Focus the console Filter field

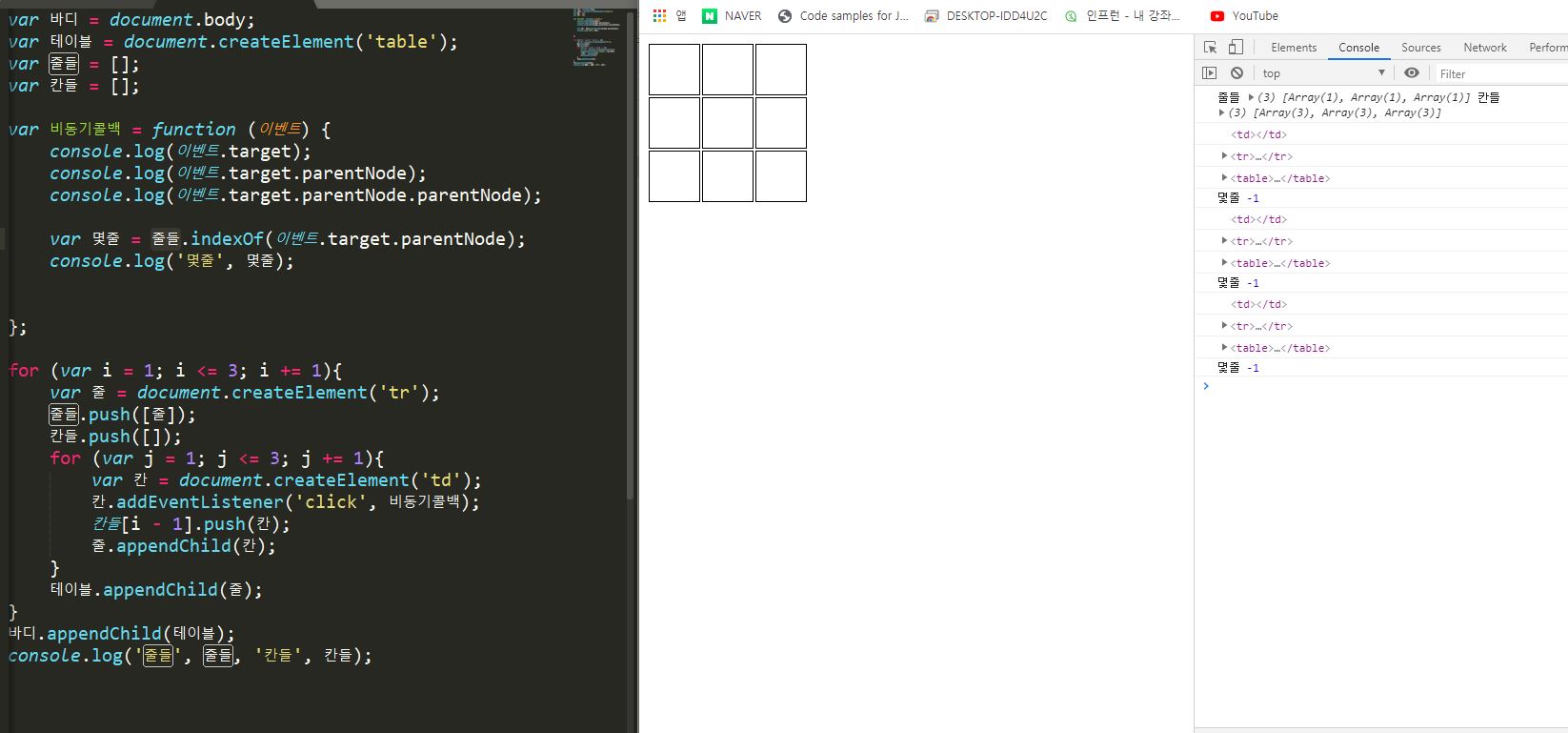(1501, 73)
